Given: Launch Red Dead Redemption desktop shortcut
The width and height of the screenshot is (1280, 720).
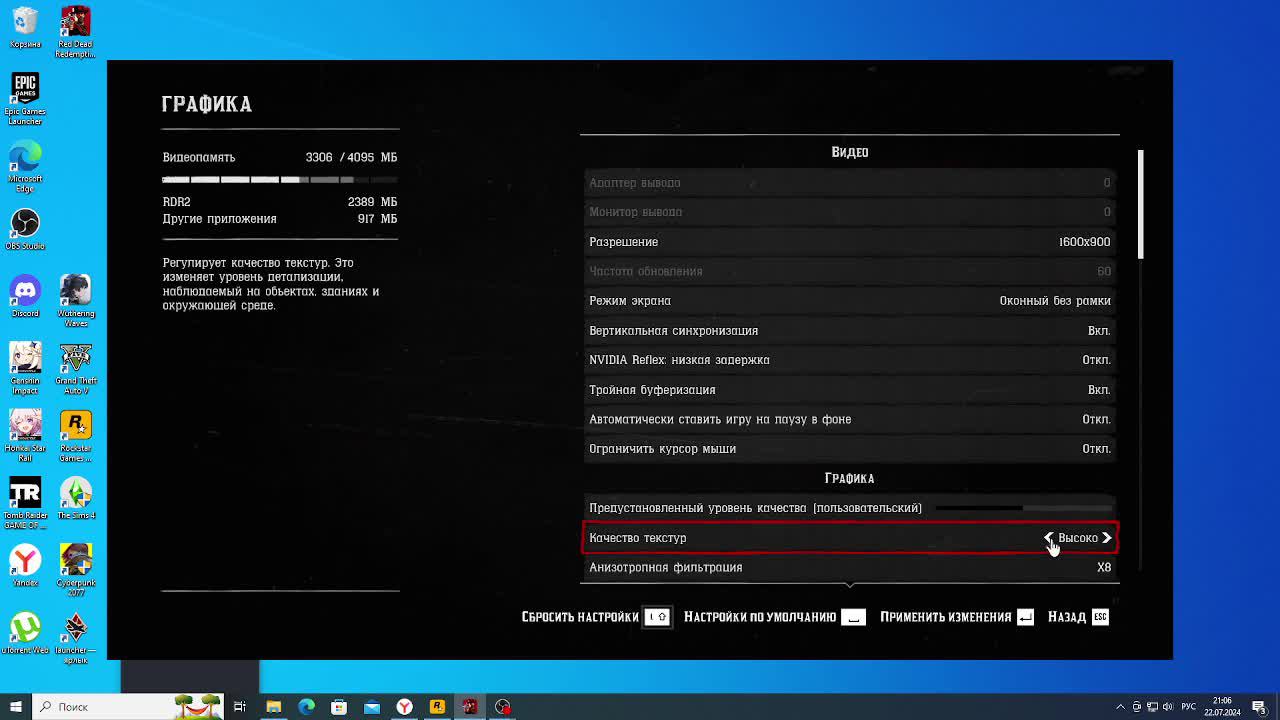Looking at the screenshot, I should (75, 32).
